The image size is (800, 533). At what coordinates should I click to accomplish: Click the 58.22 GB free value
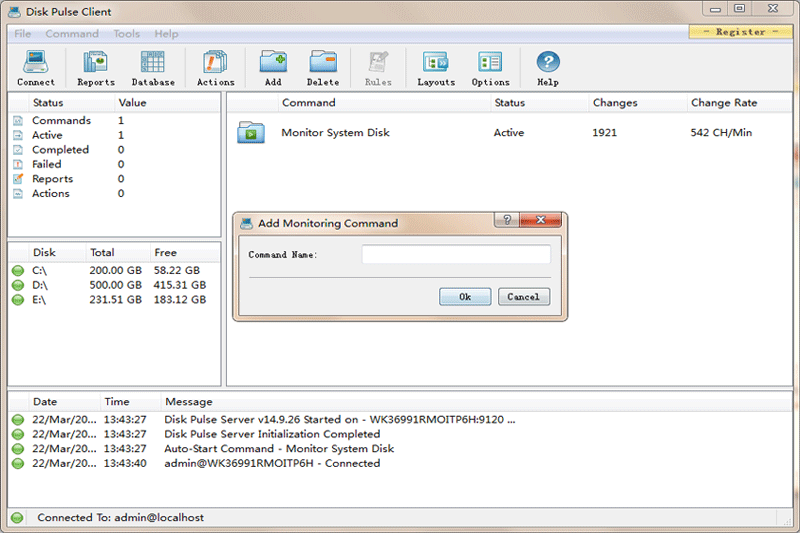(177, 270)
